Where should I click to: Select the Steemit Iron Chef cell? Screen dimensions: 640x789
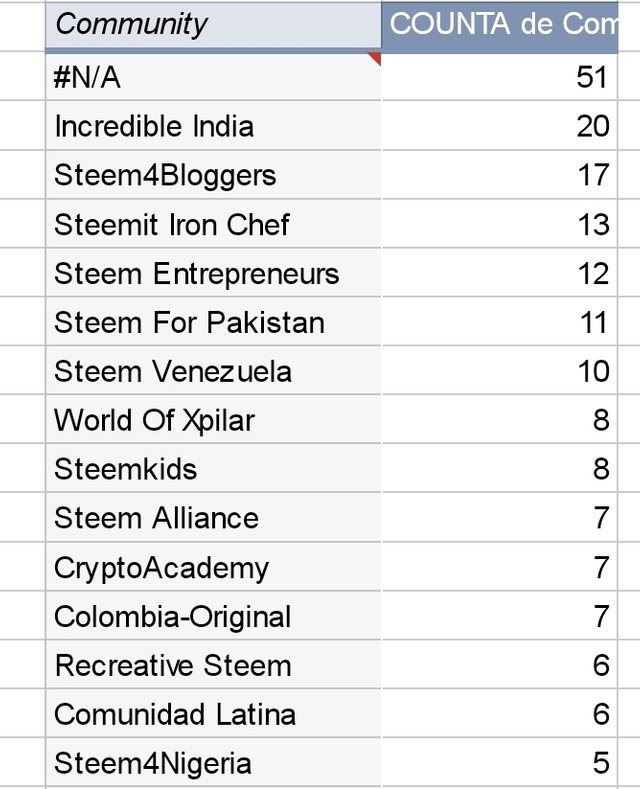click(212, 225)
